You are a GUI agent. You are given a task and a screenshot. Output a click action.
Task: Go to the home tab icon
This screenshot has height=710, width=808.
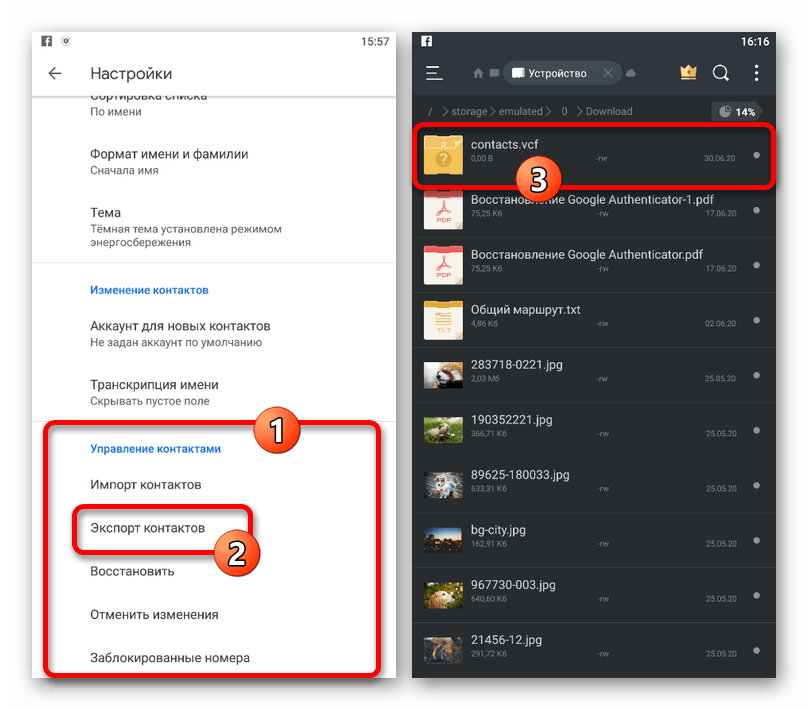[478, 73]
